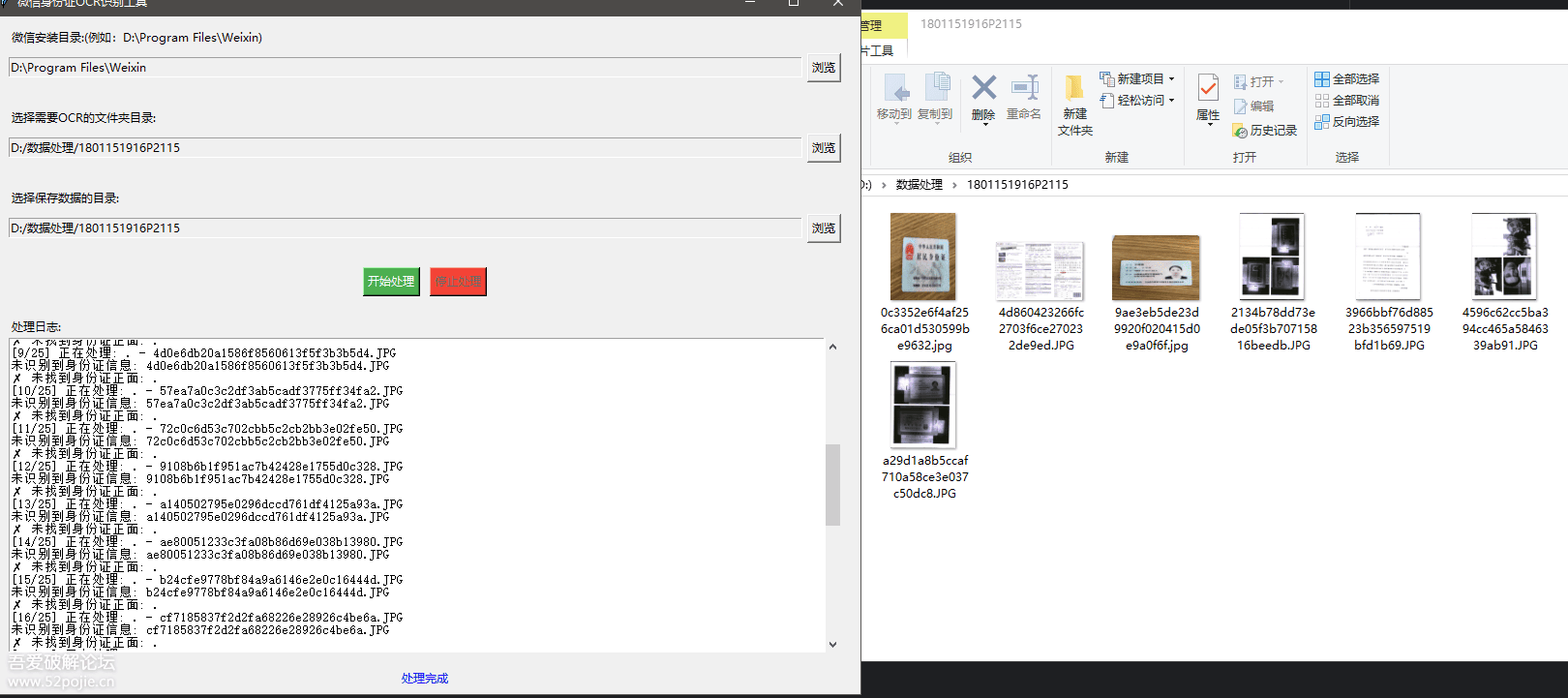1568x698 pixels.
Task: Open file Properties (属性) icon
Action: point(1208,89)
